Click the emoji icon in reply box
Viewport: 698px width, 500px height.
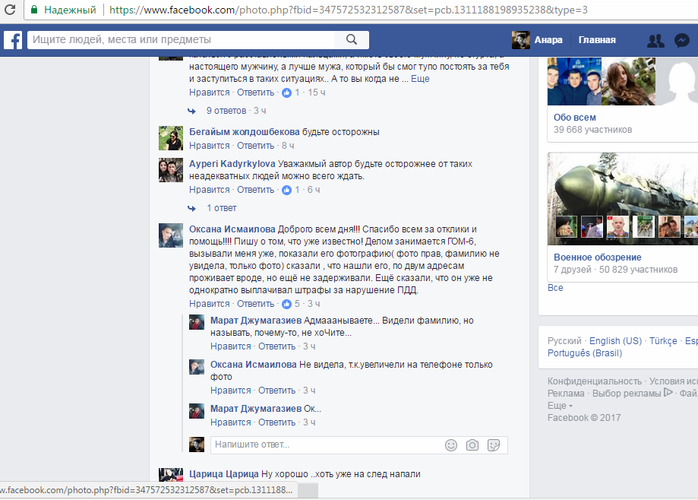(x=451, y=444)
